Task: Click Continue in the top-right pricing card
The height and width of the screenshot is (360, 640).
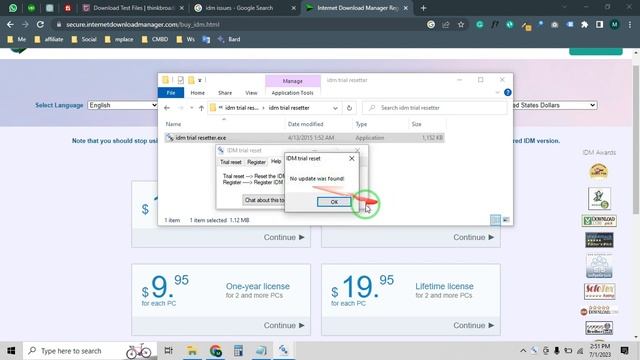Action: tap(474, 237)
